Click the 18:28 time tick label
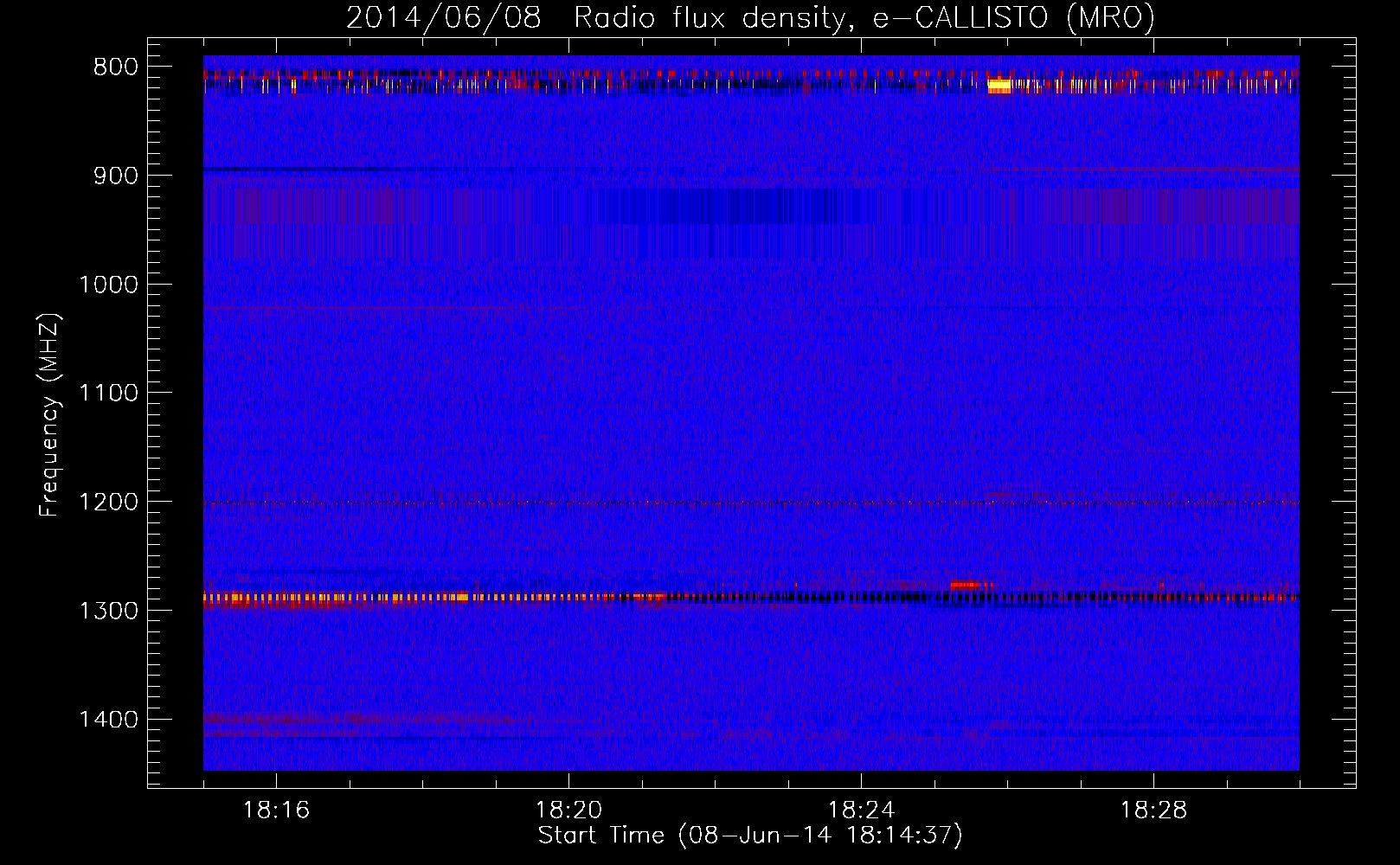The image size is (1400, 865). 1153,811
